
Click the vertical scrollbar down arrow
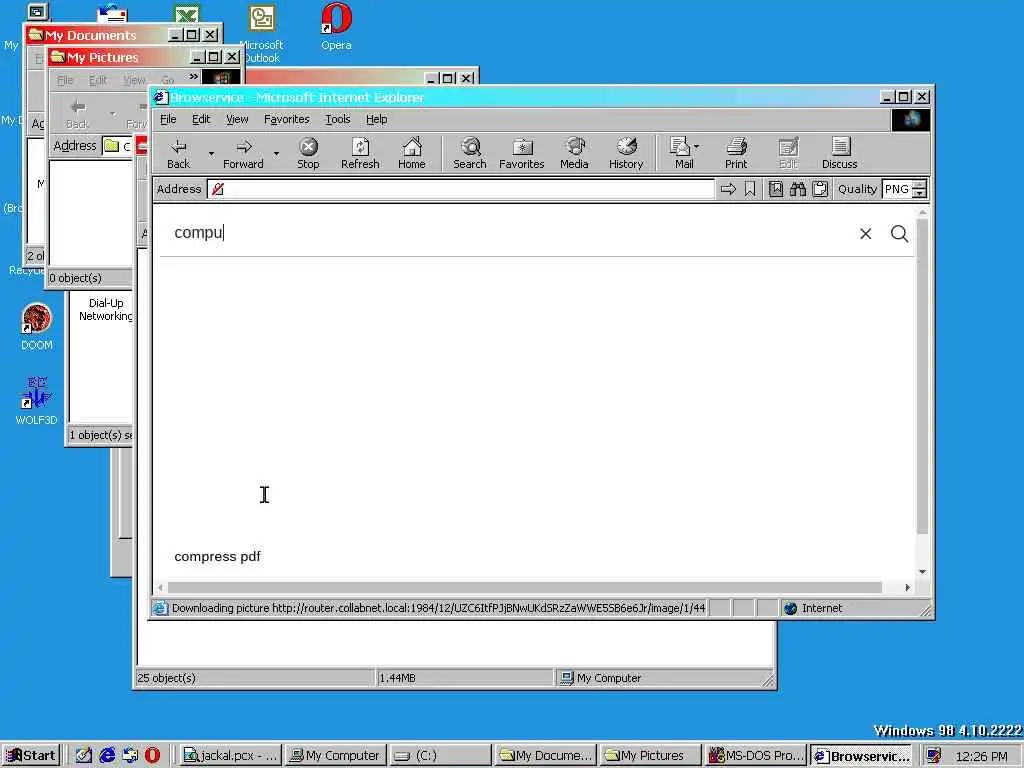tap(922, 571)
